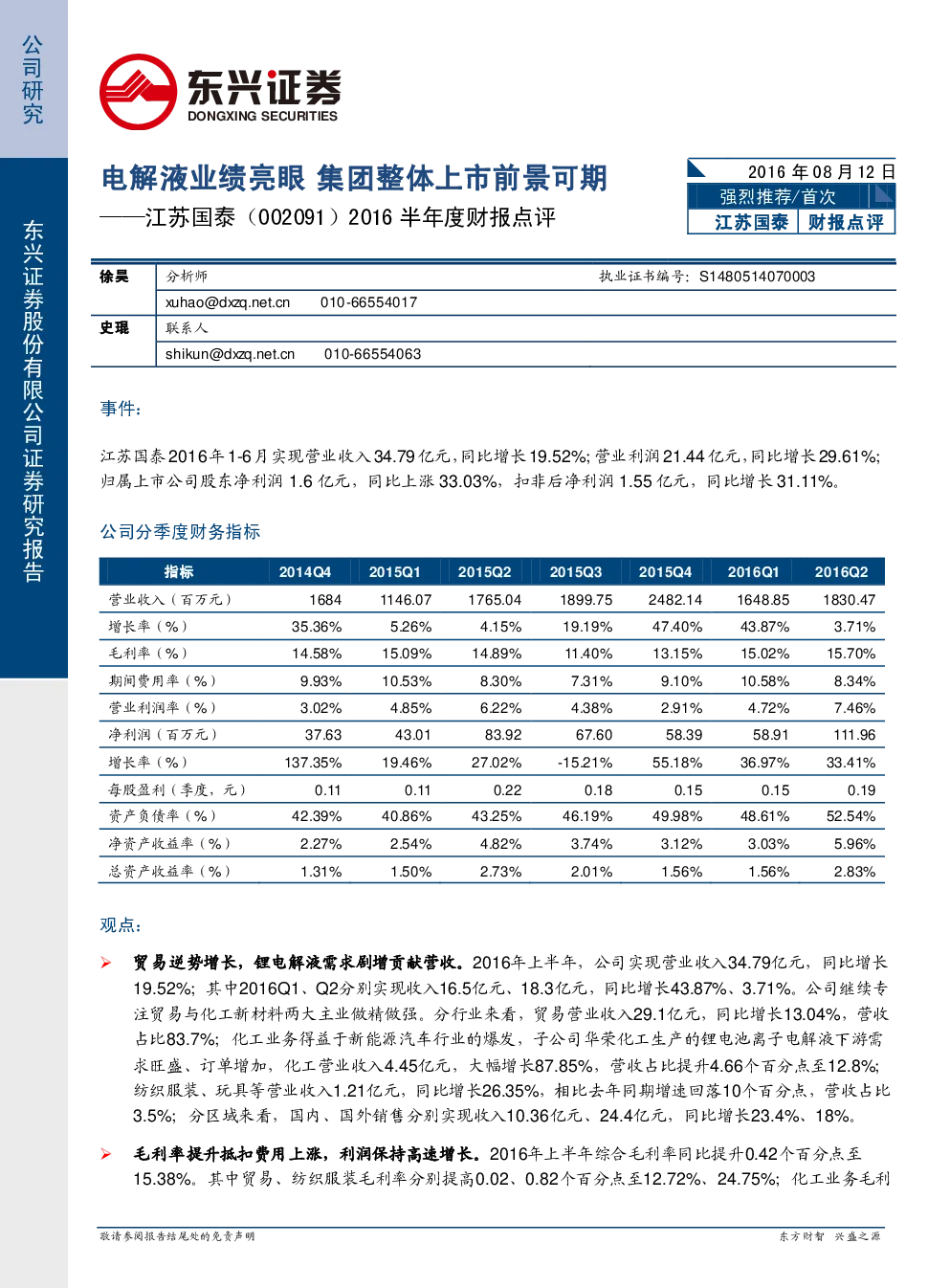Open email link shikun@dxzq.net.cn
The height and width of the screenshot is (1288, 950).
tap(230, 354)
